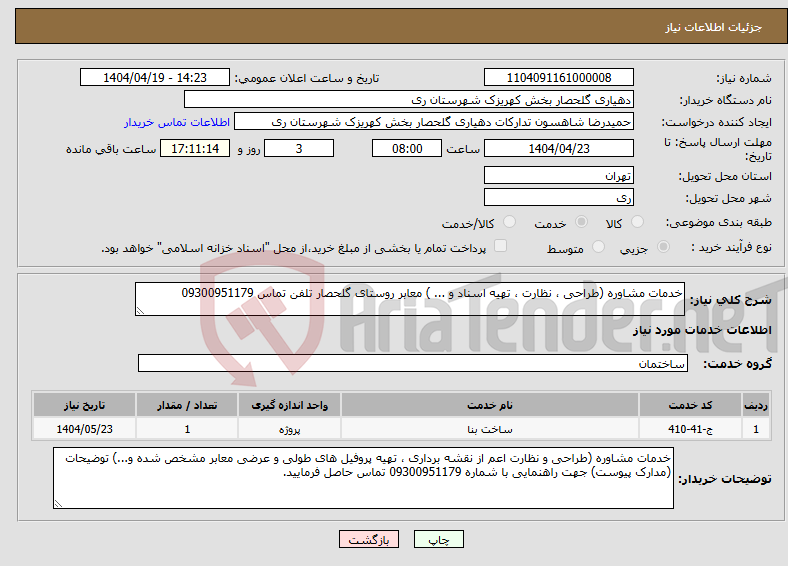Click the service group field ساختمان
This screenshot has width=788, height=566.
coord(413,363)
